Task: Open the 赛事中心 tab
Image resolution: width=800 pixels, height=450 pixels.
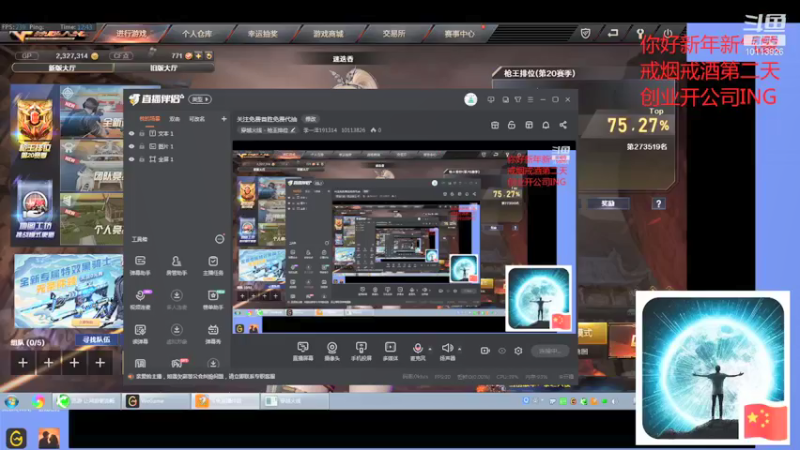Action: click(459, 34)
